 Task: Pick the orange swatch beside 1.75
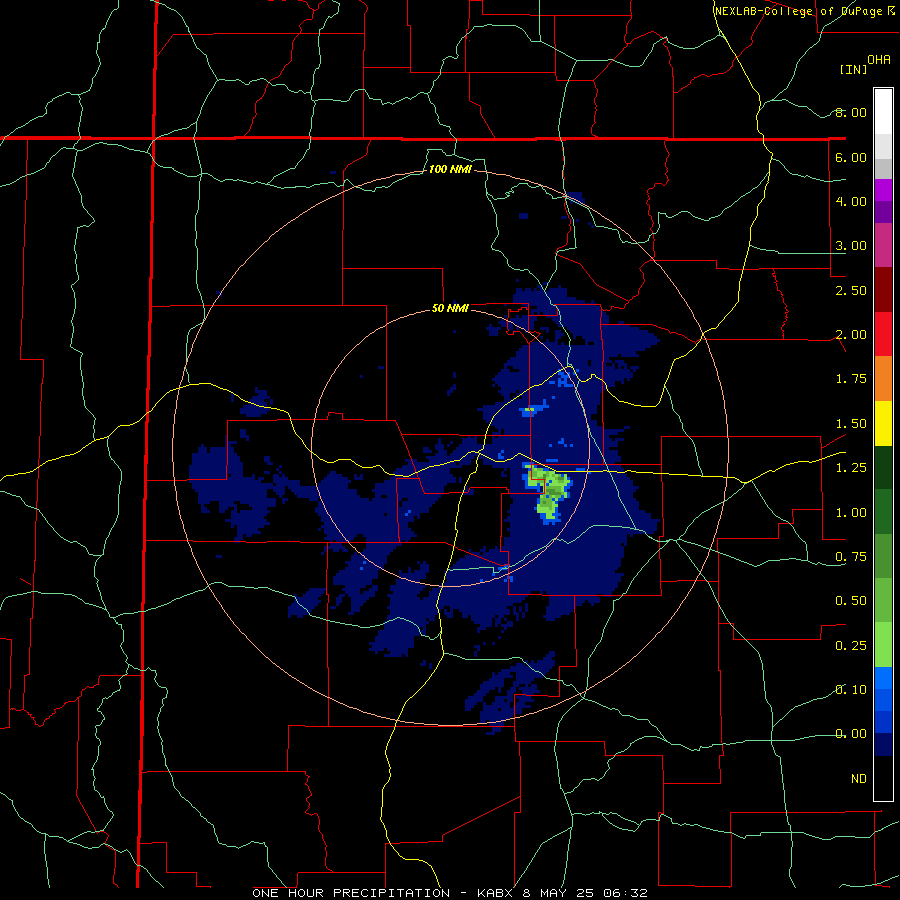[x=883, y=379]
